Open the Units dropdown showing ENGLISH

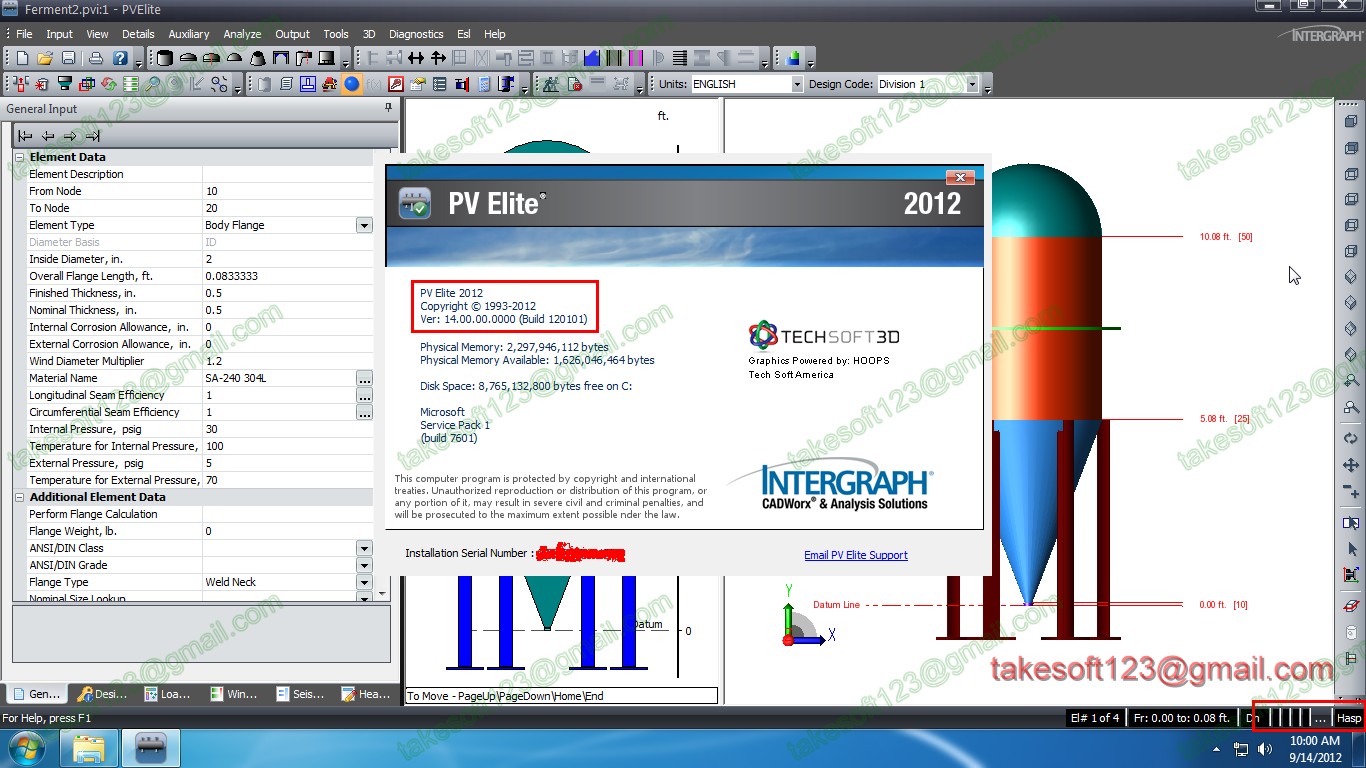[x=797, y=84]
